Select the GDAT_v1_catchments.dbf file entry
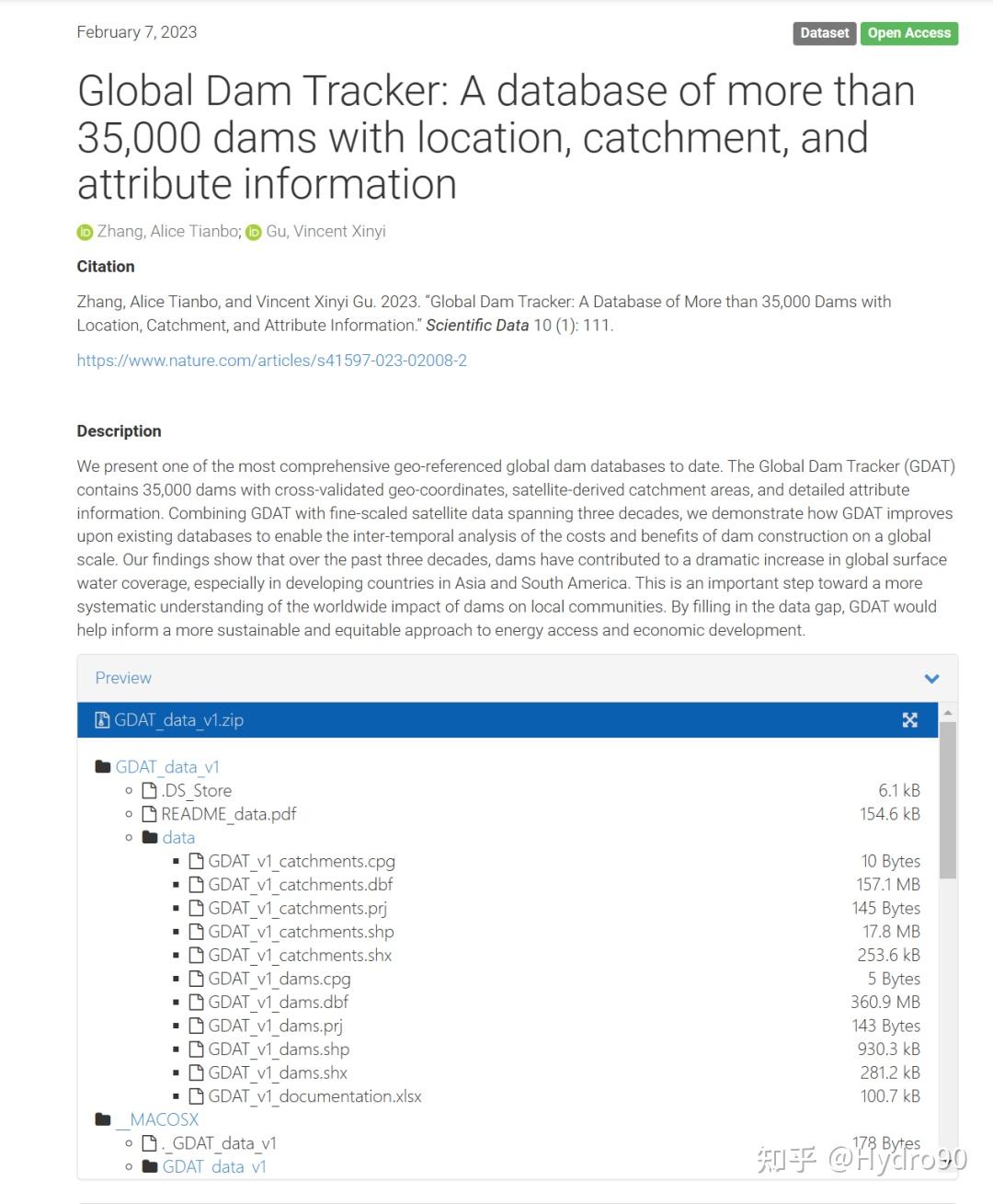Image resolution: width=993 pixels, height=1204 pixels. tap(301, 884)
